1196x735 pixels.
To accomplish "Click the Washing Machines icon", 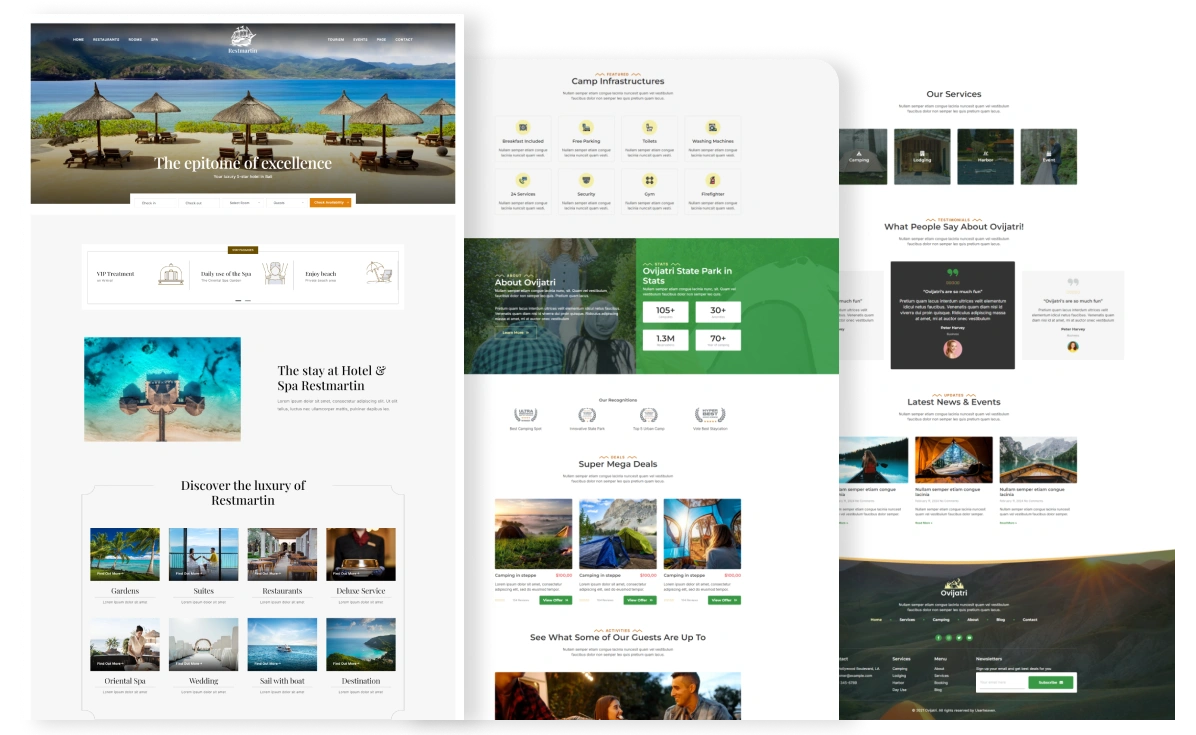I will pos(712,128).
